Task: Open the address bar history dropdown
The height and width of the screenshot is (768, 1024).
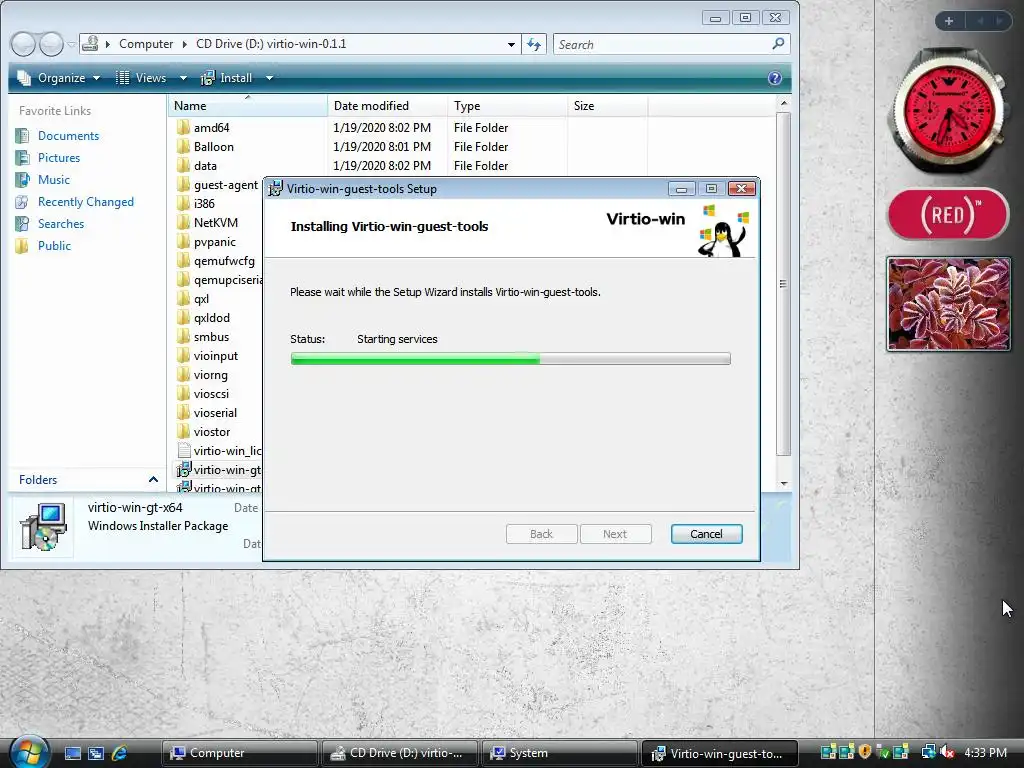Action: click(x=511, y=44)
